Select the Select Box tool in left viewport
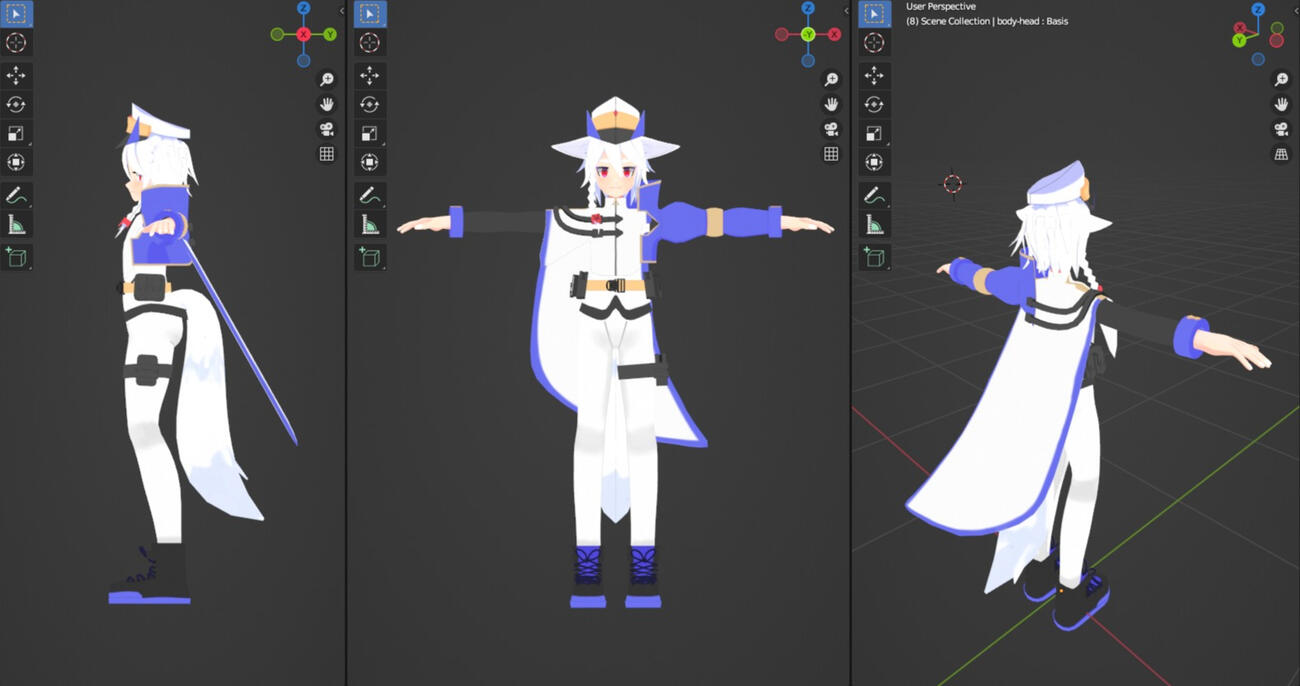 point(16,14)
